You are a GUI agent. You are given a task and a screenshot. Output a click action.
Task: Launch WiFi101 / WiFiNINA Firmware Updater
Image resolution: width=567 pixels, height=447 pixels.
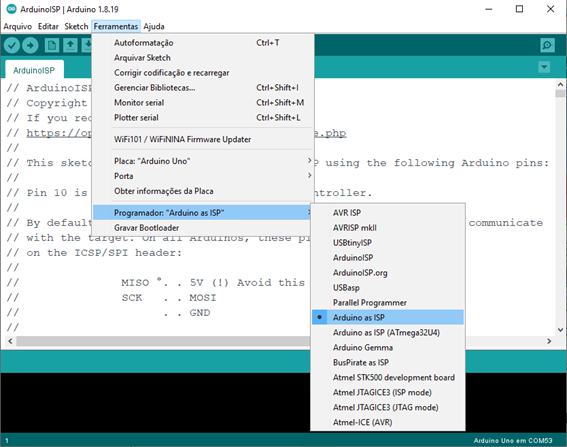coord(202,139)
